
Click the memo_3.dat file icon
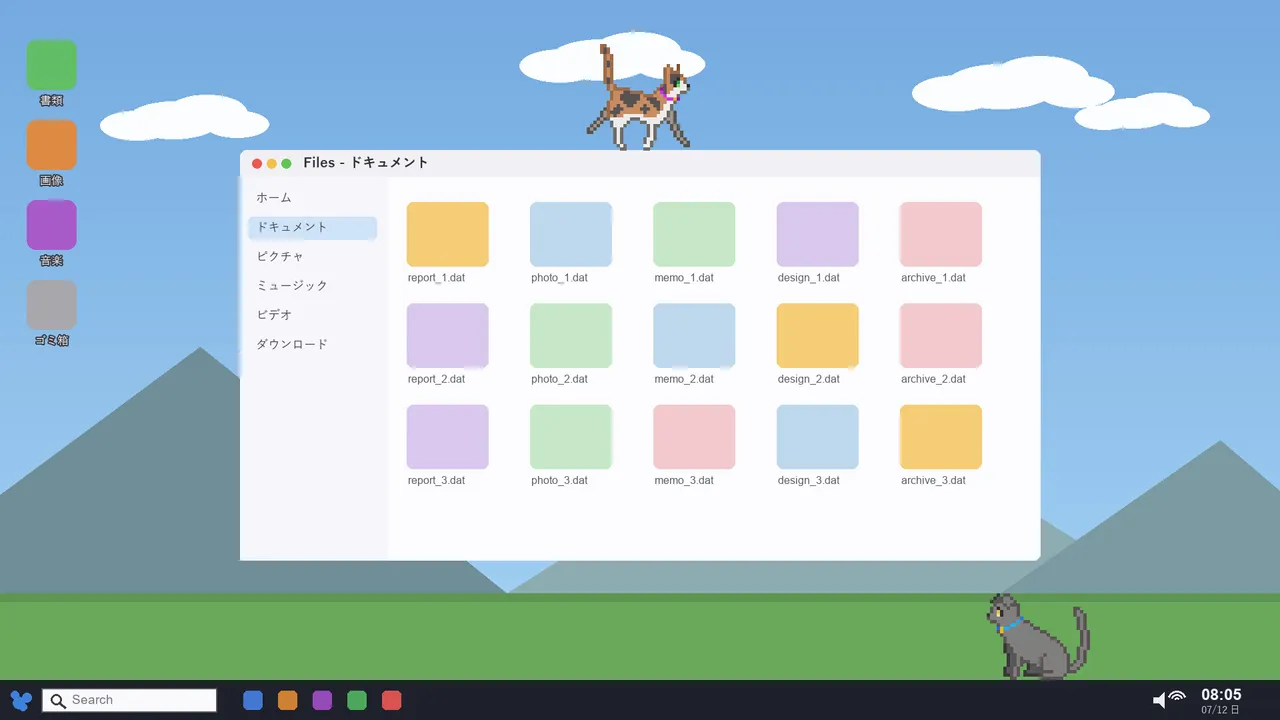pyautogui.click(x=694, y=437)
